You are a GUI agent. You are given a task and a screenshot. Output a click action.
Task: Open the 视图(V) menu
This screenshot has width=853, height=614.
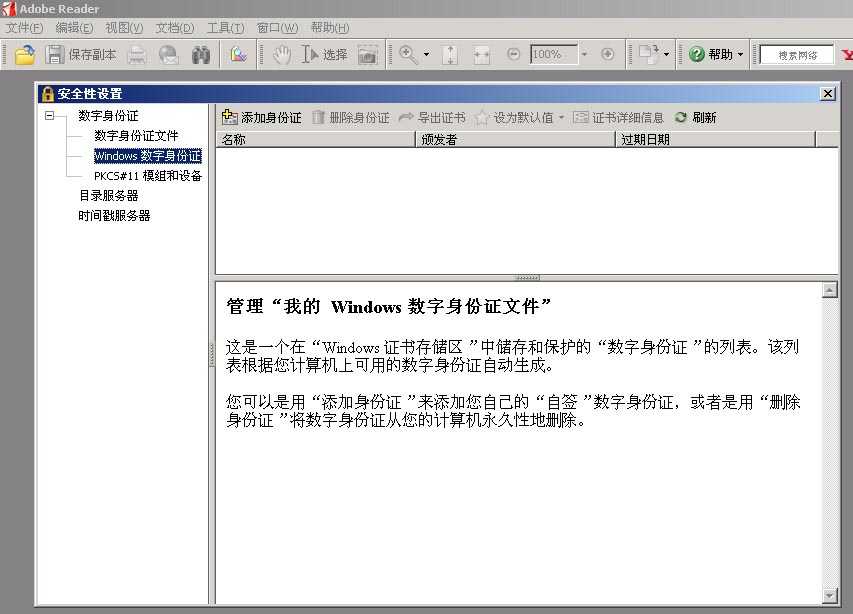124,28
